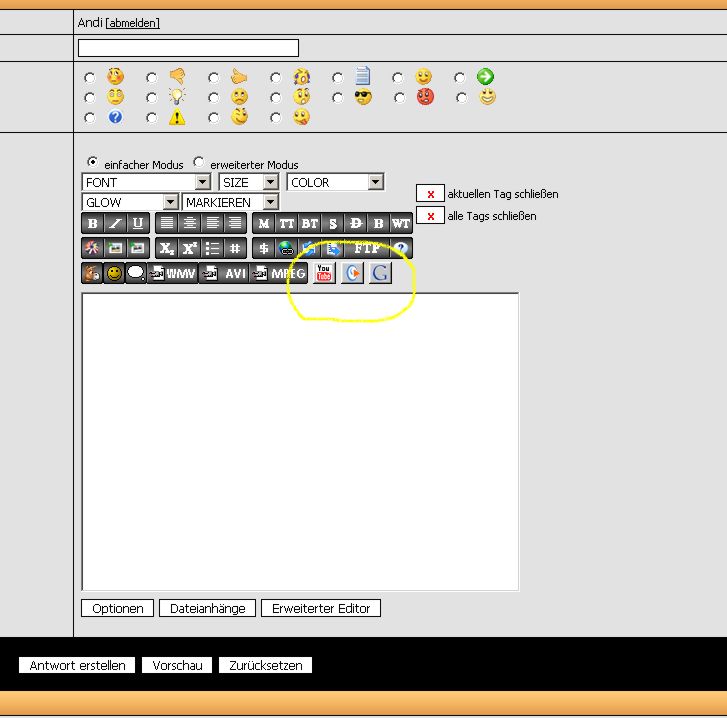Apply underline formatting

[138, 223]
